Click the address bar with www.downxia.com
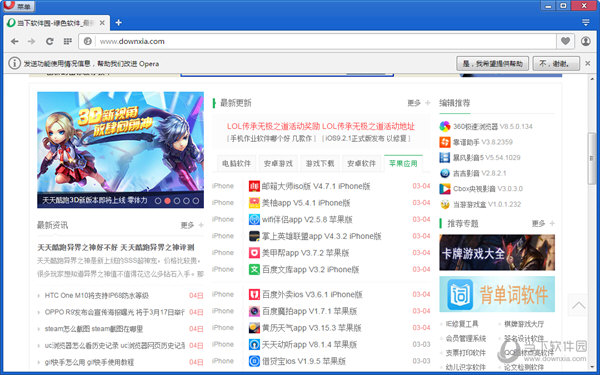The height and width of the screenshot is (375, 600). pos(317,41)
